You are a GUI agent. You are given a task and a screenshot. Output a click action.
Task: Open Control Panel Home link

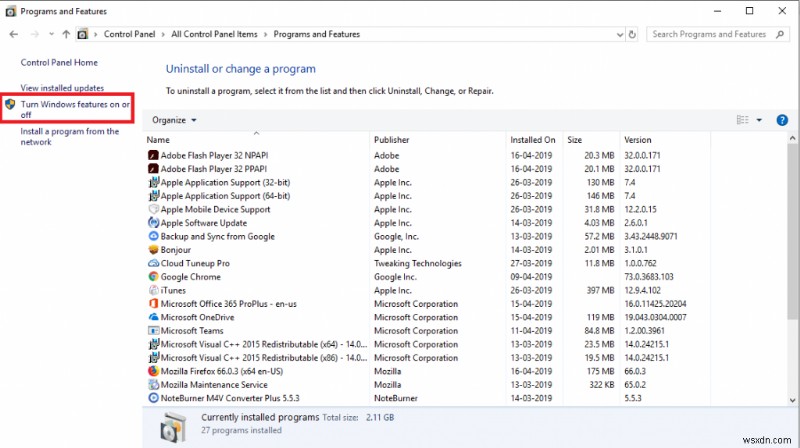tap(59, 62)
